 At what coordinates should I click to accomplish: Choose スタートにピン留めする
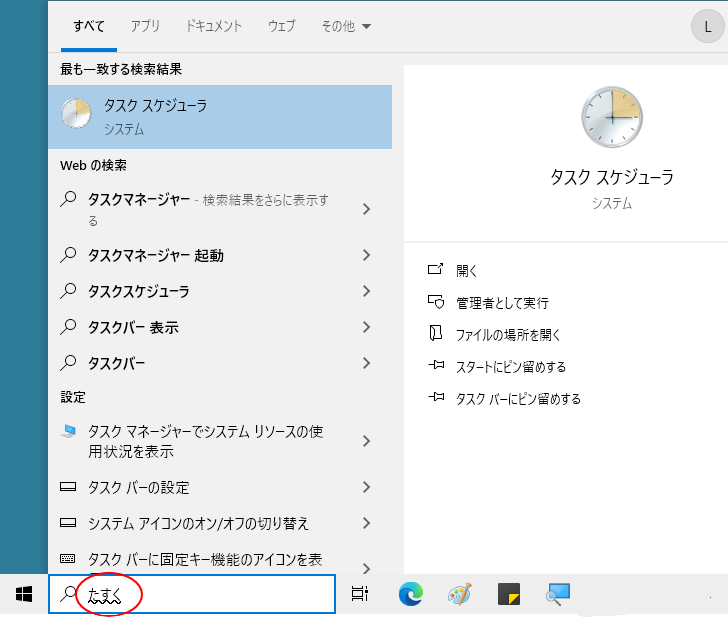click(510, 367)
